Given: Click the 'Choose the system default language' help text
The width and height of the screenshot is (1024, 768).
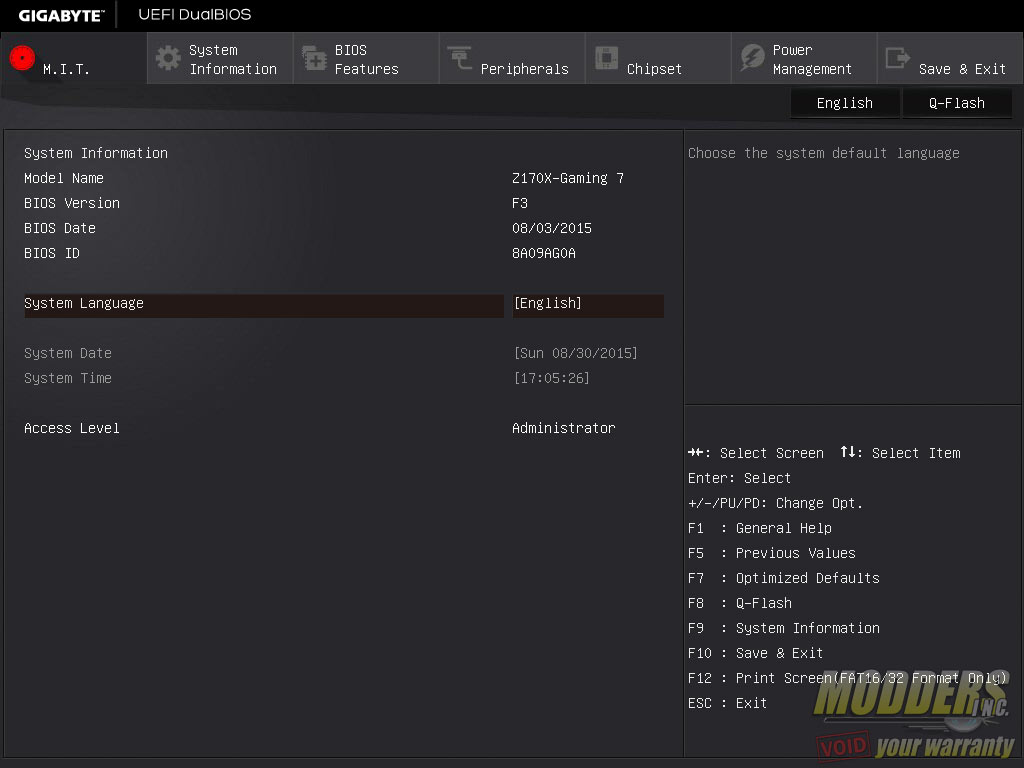Looking at the screenshot, I should point(824,153).
